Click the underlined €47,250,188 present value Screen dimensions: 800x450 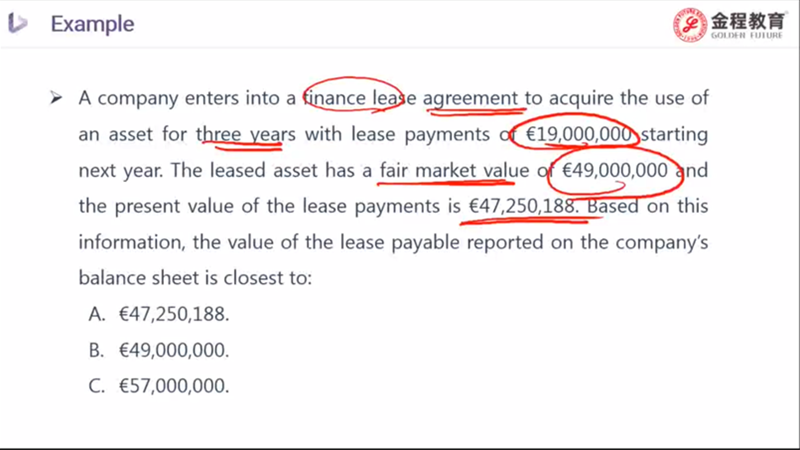[x=521, y=206]
